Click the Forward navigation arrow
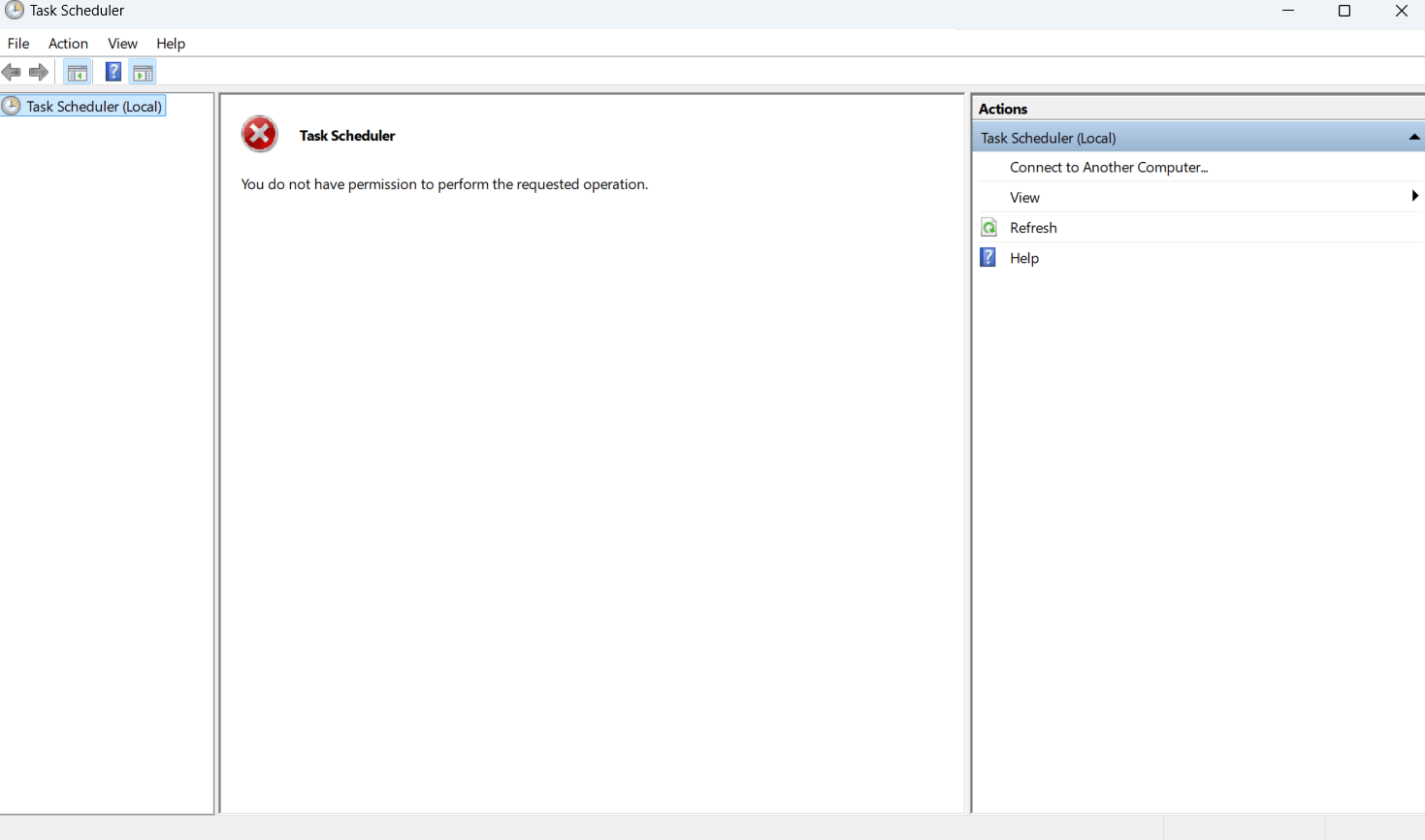Viewport: 1425px width, 840px height. (x=38, y=71)
